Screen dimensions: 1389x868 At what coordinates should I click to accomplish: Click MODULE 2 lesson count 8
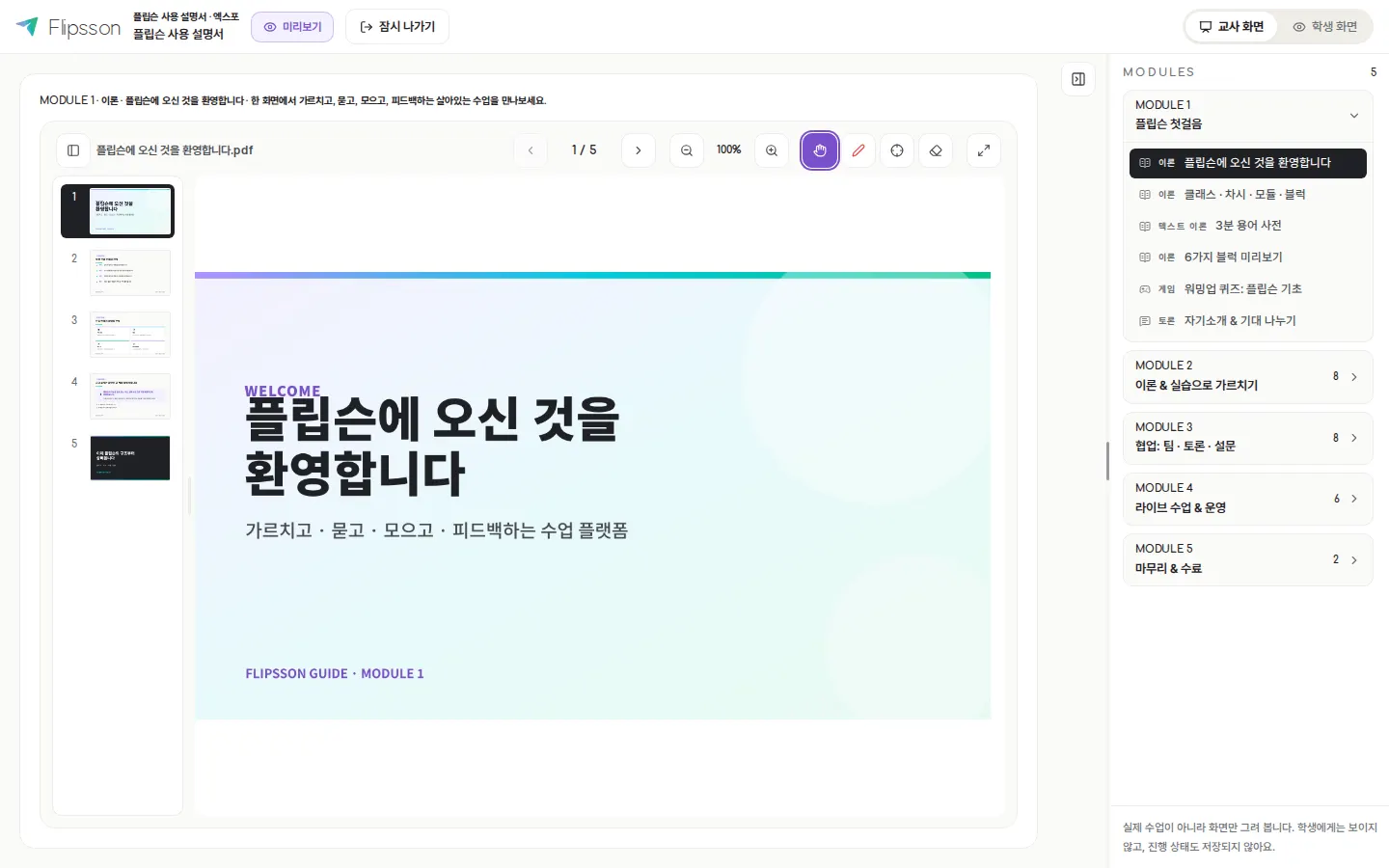click(1336, 376)
